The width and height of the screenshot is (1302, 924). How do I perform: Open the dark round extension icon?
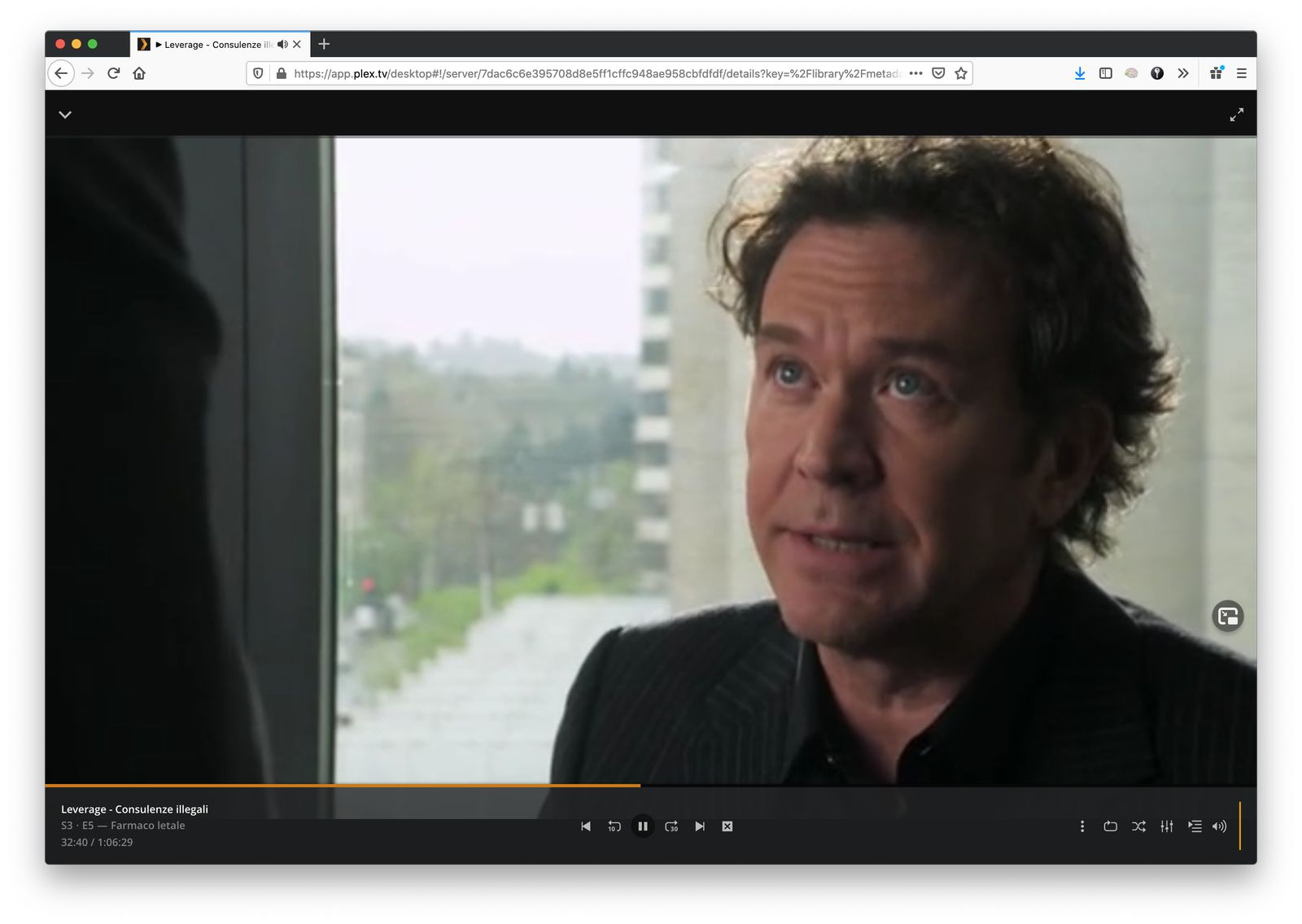(x=1157, y=73)
